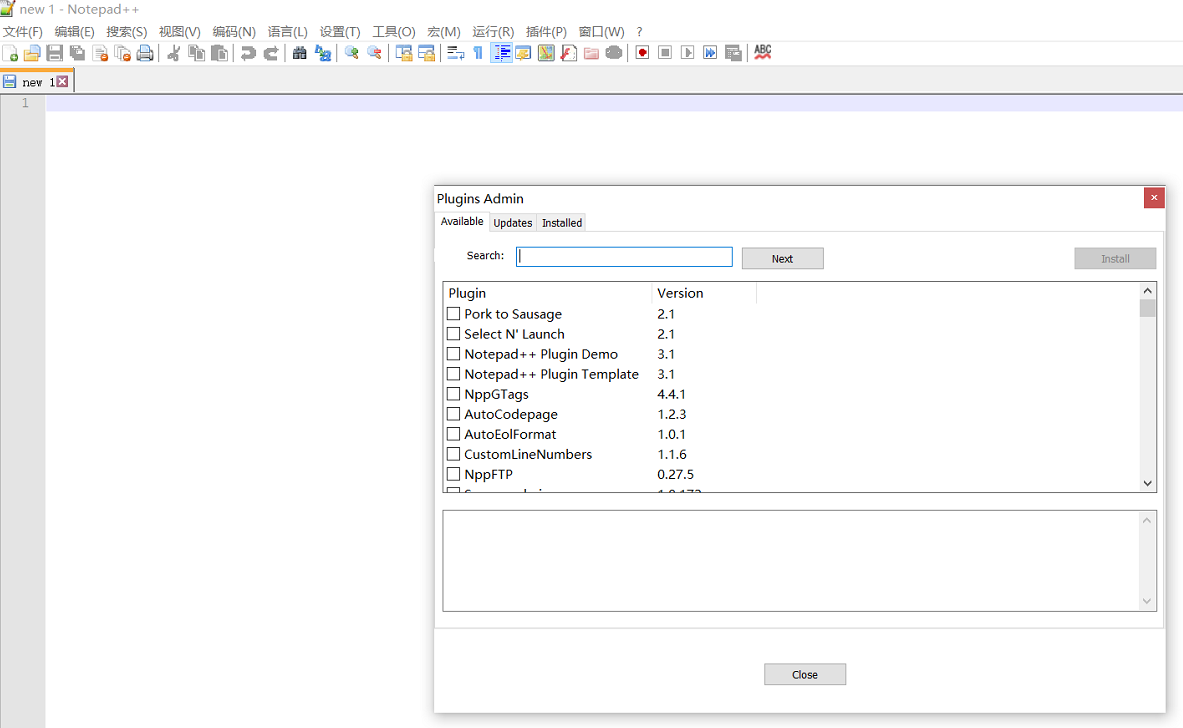1183x728 pixels.
Task: Close the current document via toolbar icon
Action: click(x=100, y=53)
